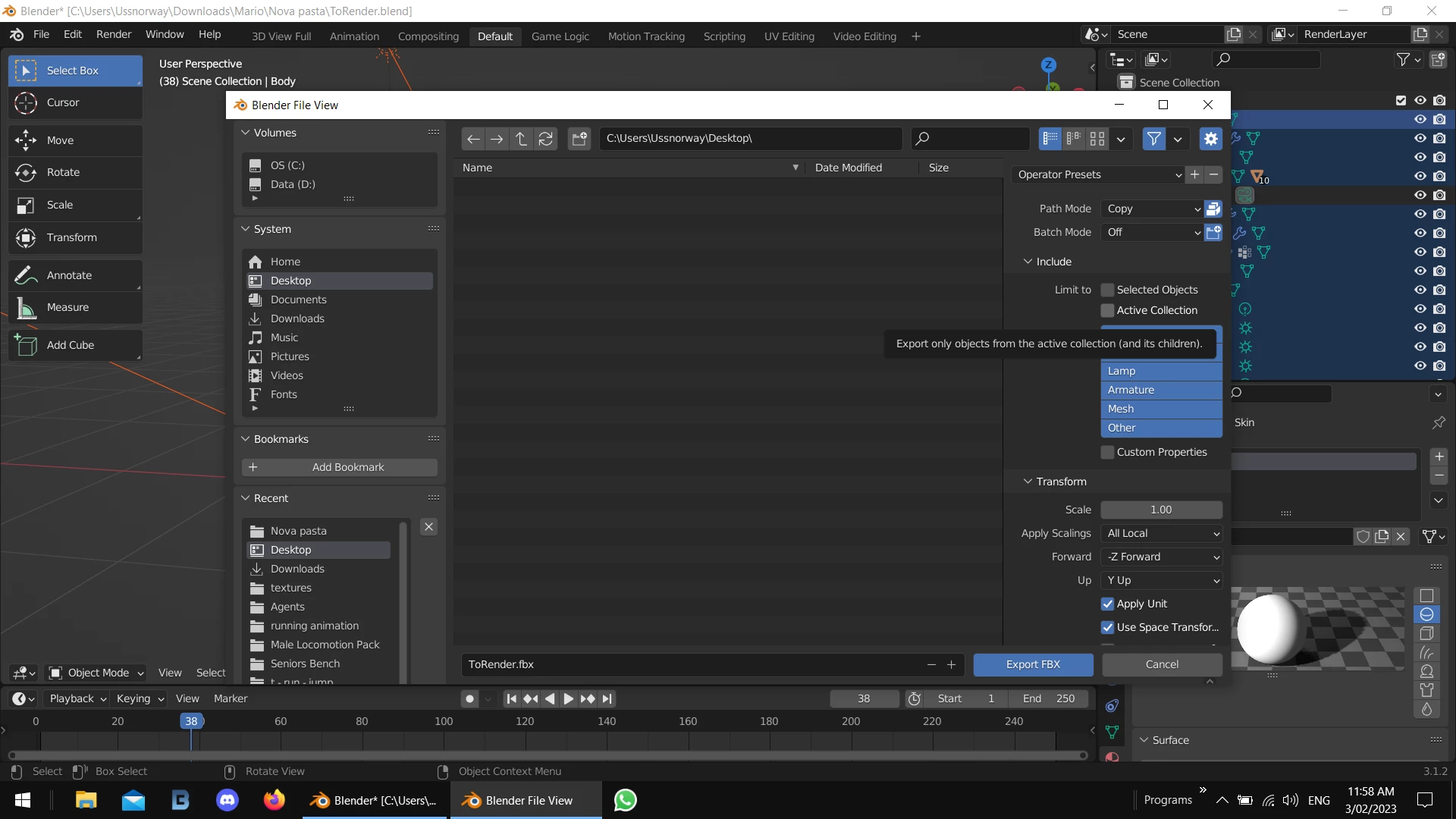1456x819 pixels.
Task: Open Firefox from the taskbar
Action: [x=274, y=800]
